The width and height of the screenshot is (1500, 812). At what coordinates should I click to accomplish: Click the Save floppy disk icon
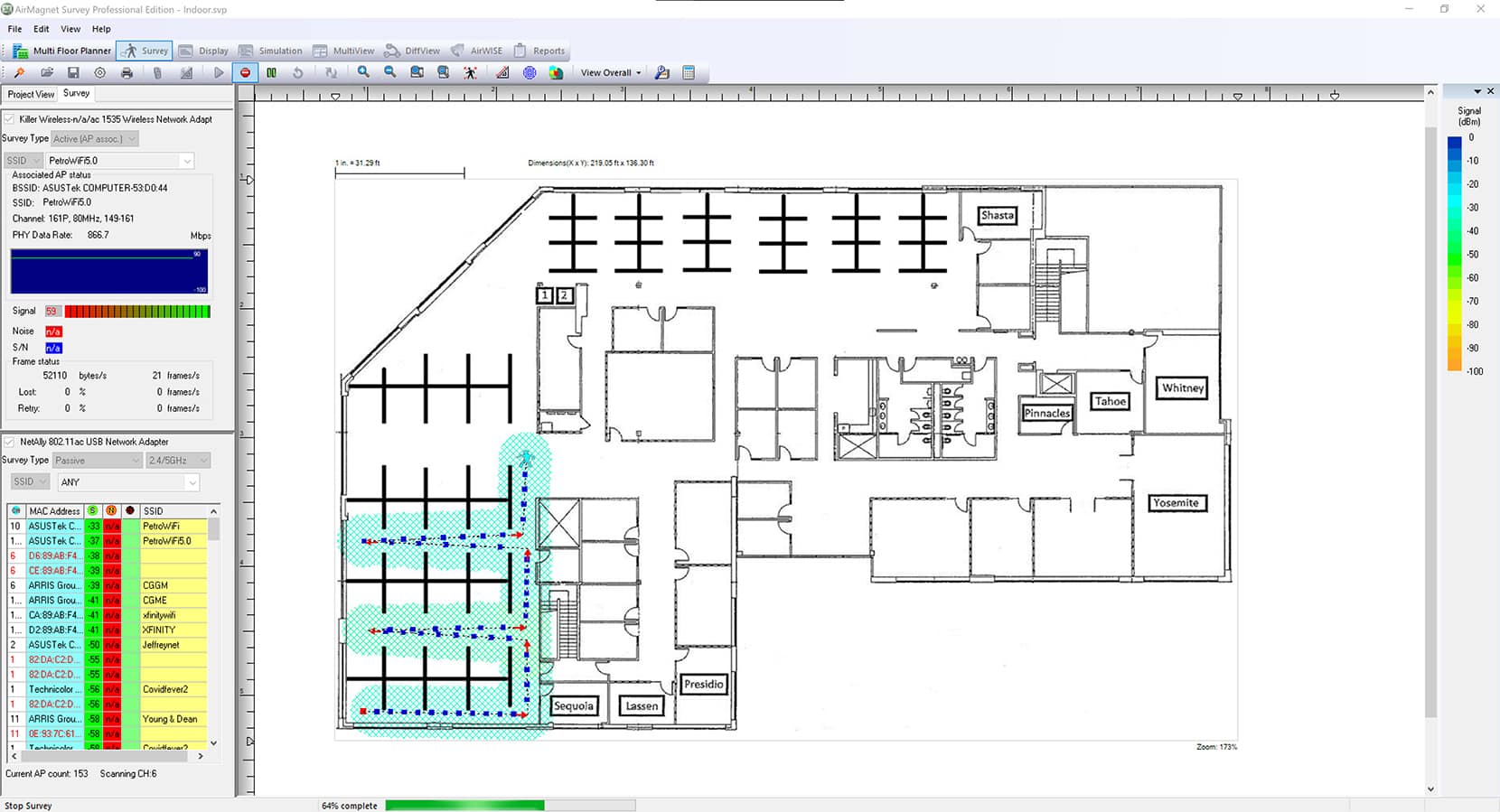(73, 72)
